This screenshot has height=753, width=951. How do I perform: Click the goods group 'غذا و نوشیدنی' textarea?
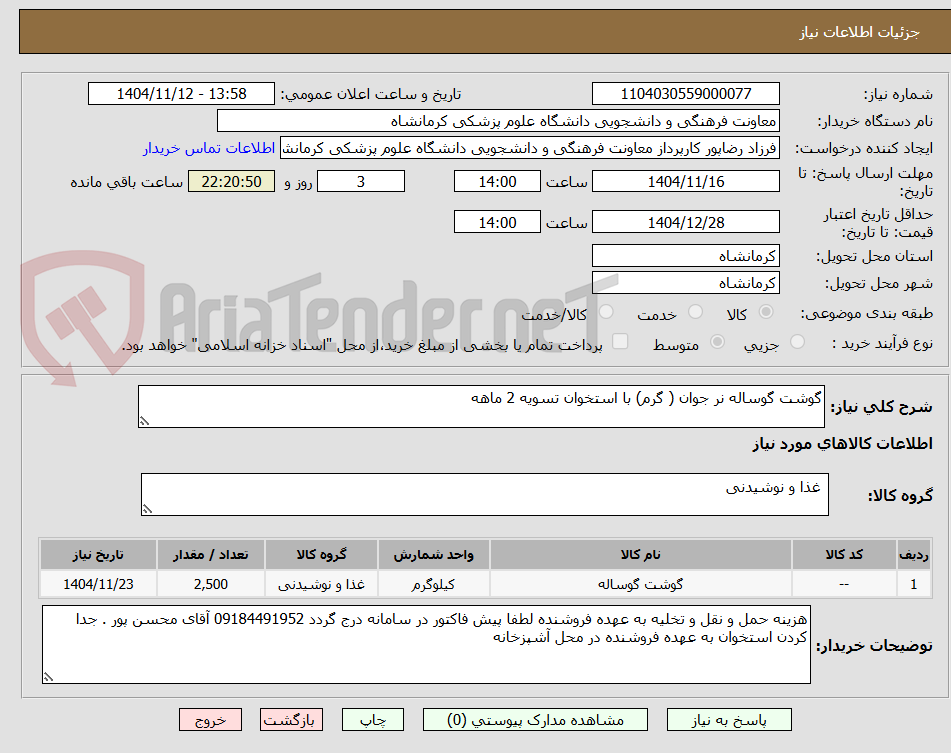coord(485,494)
